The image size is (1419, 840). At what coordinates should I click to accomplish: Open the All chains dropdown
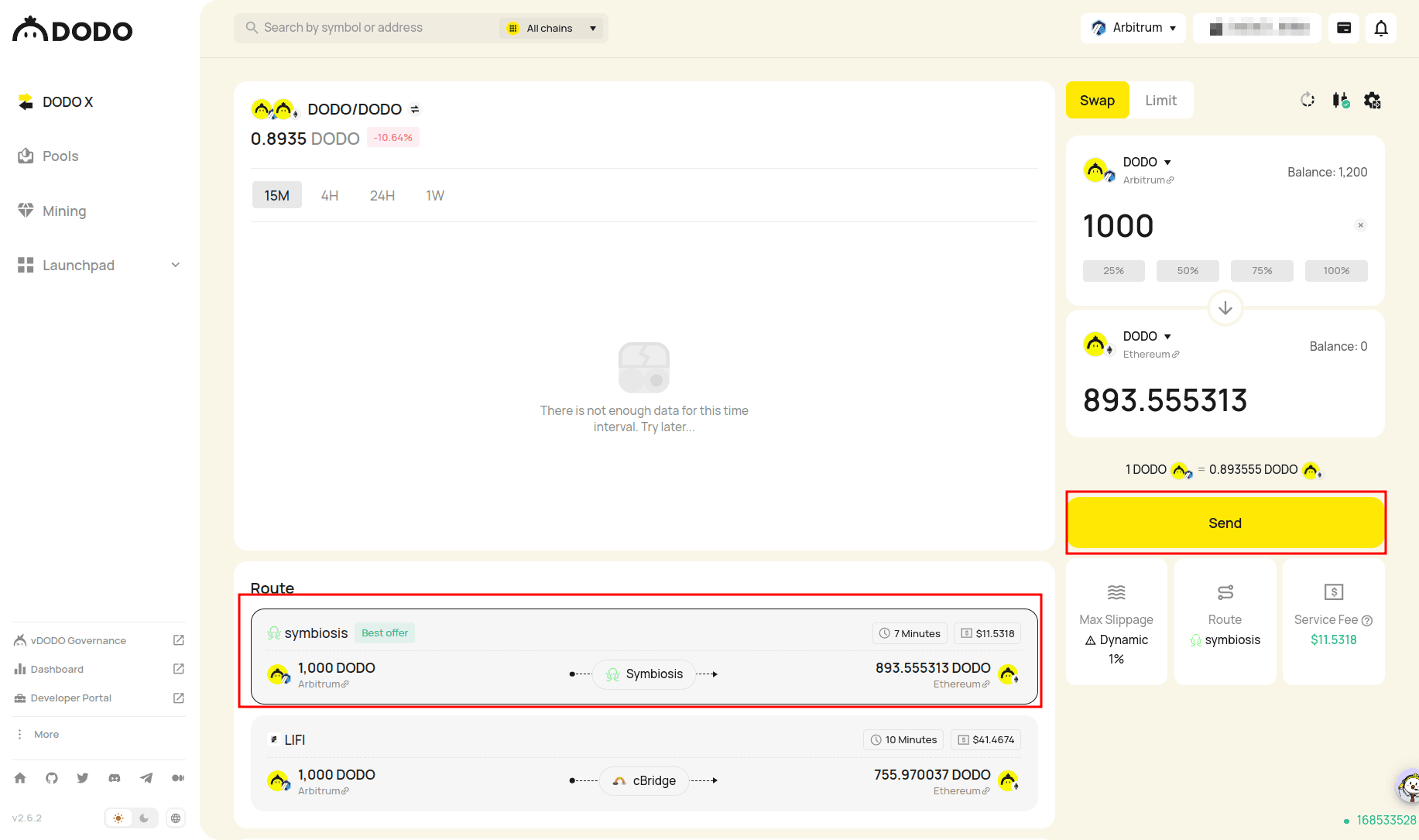550,28
